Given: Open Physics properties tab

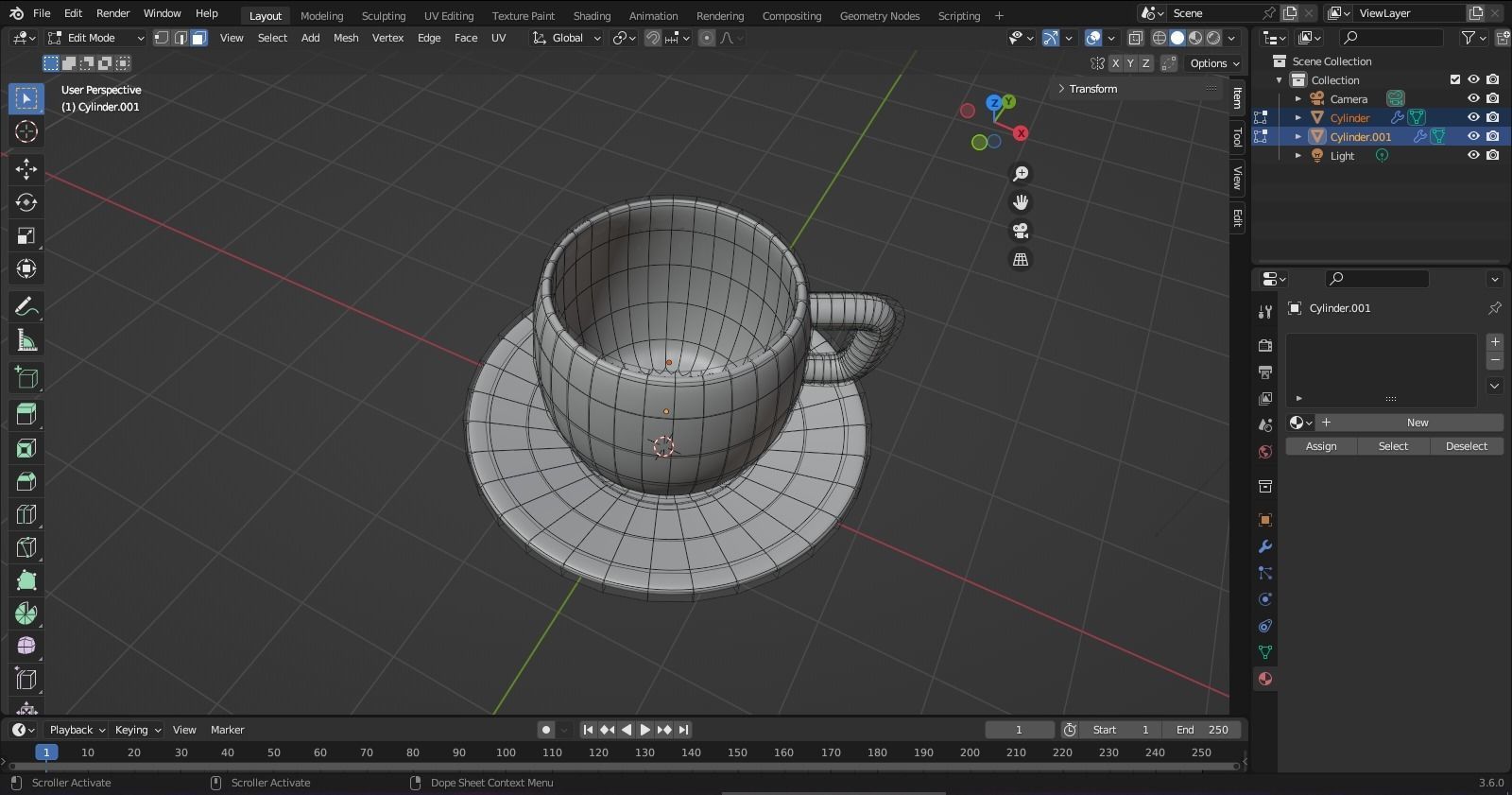Looking at the screenshot, I should point(1265,599).
